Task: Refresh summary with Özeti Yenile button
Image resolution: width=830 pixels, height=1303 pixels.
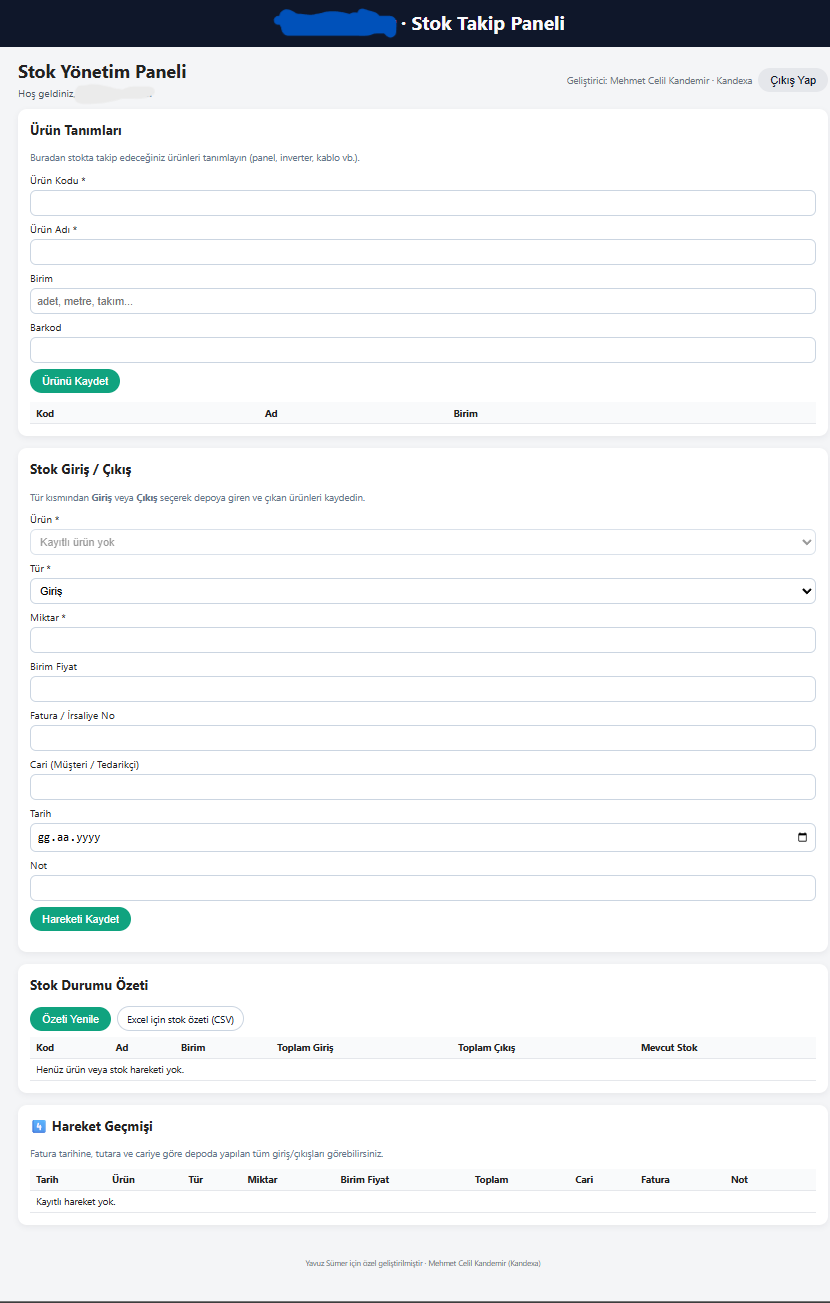Action: [x=70, y=1019]
